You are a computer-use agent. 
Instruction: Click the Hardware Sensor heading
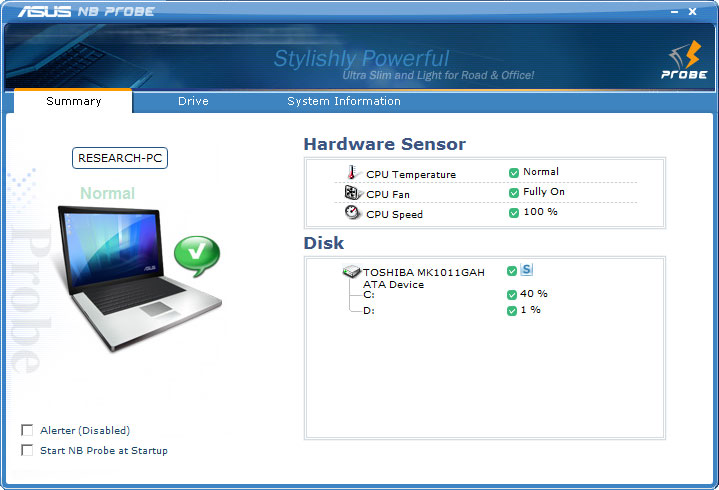tap(385, 144)
